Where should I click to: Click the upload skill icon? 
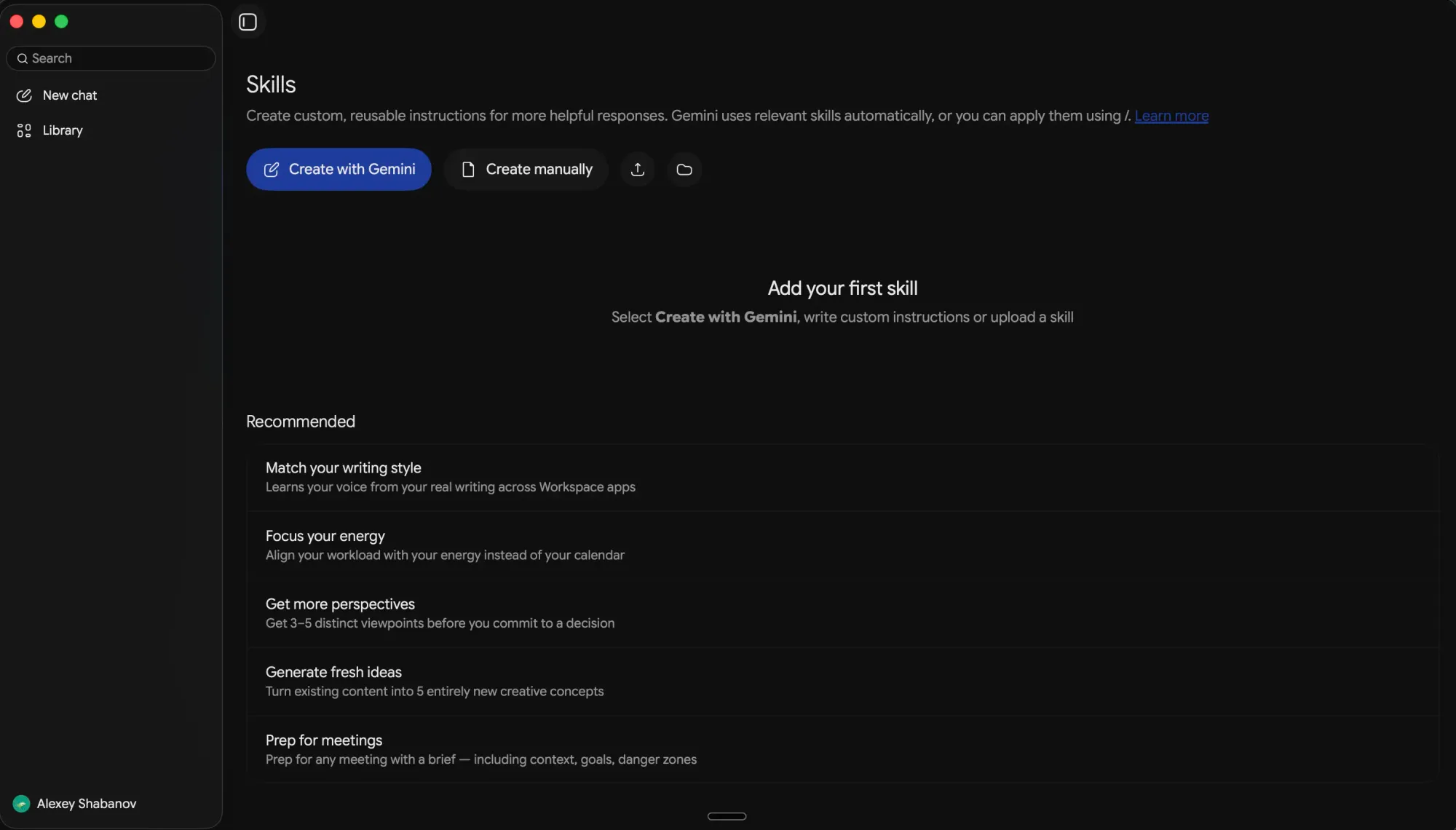click(x=638, y=170)
